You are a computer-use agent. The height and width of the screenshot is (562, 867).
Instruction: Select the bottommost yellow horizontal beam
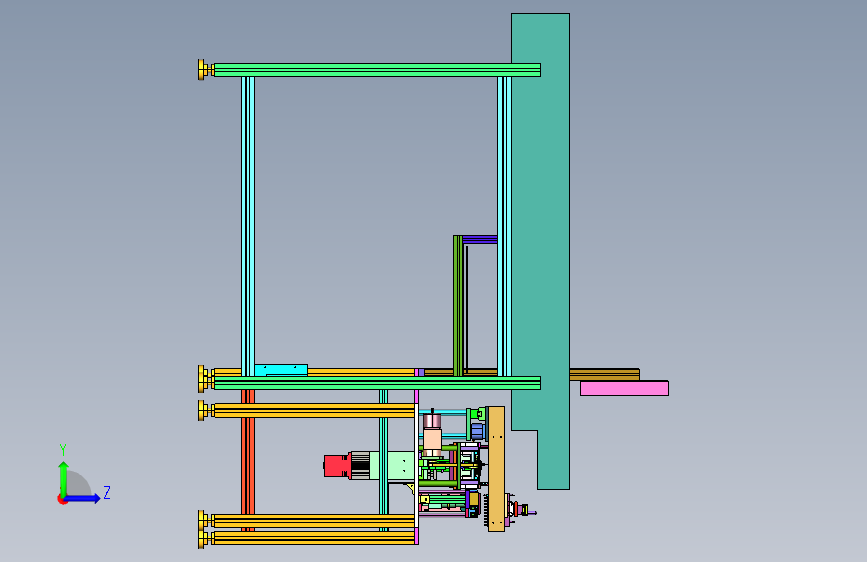point(314,538)
